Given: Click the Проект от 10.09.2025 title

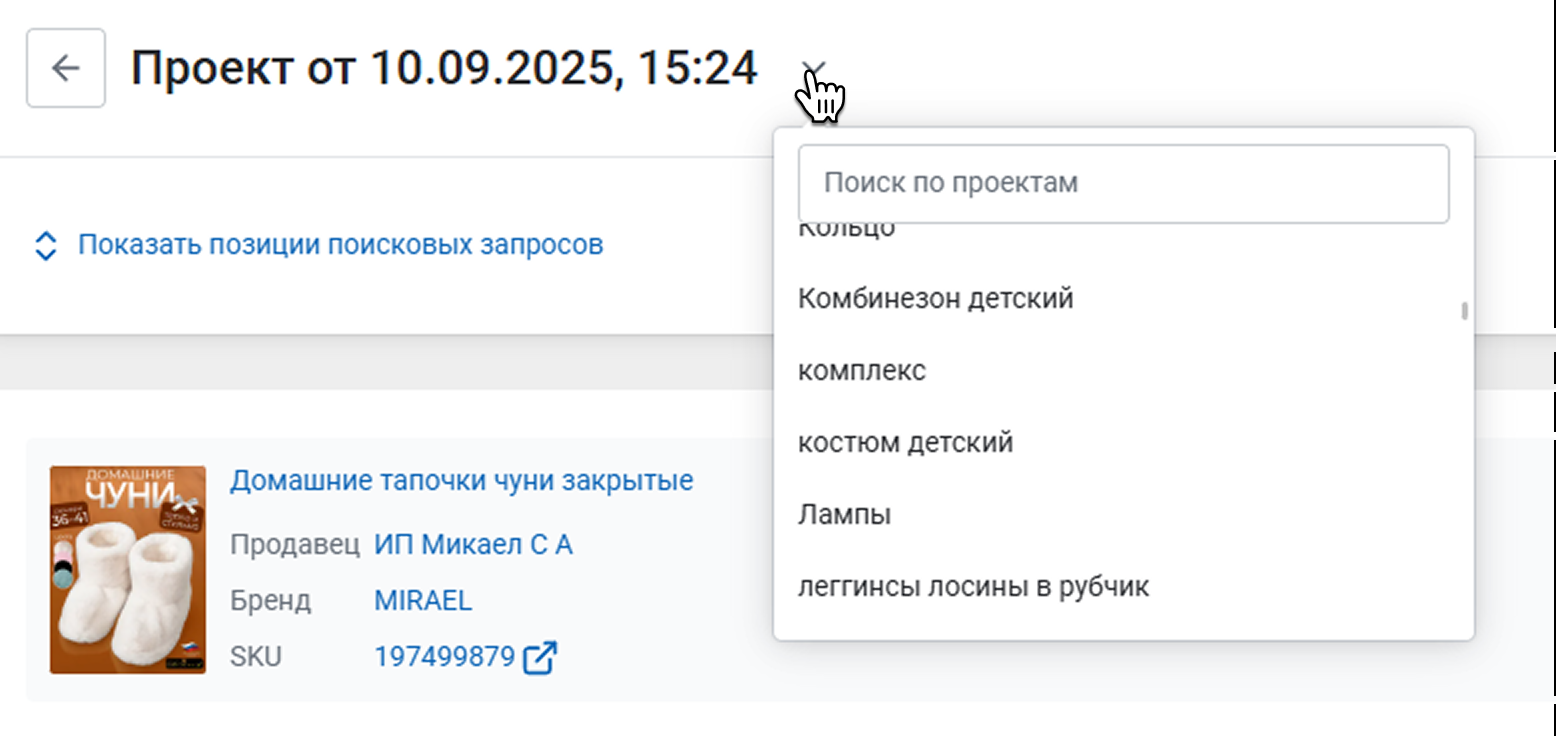Looking at the screenshot, I should (444, 68).
